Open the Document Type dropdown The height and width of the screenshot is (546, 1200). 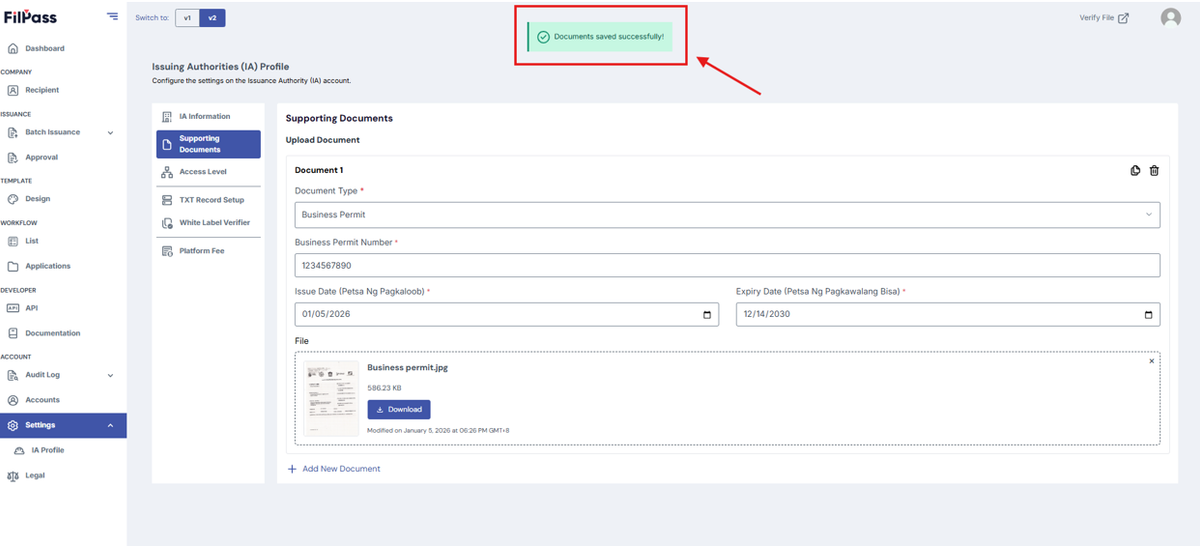[x=727, y=214]
